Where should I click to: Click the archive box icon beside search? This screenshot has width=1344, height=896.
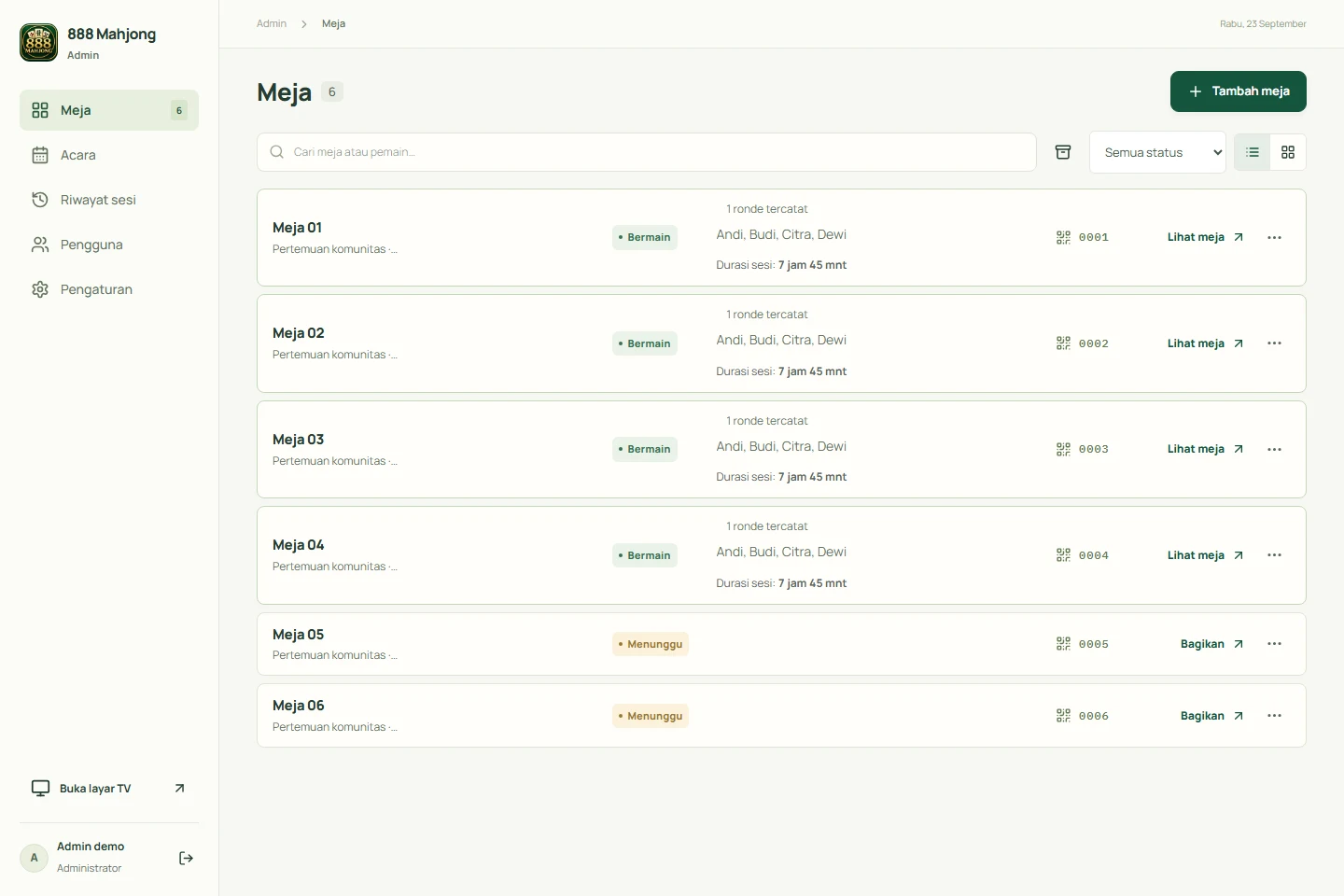(x=1063, y=152)
